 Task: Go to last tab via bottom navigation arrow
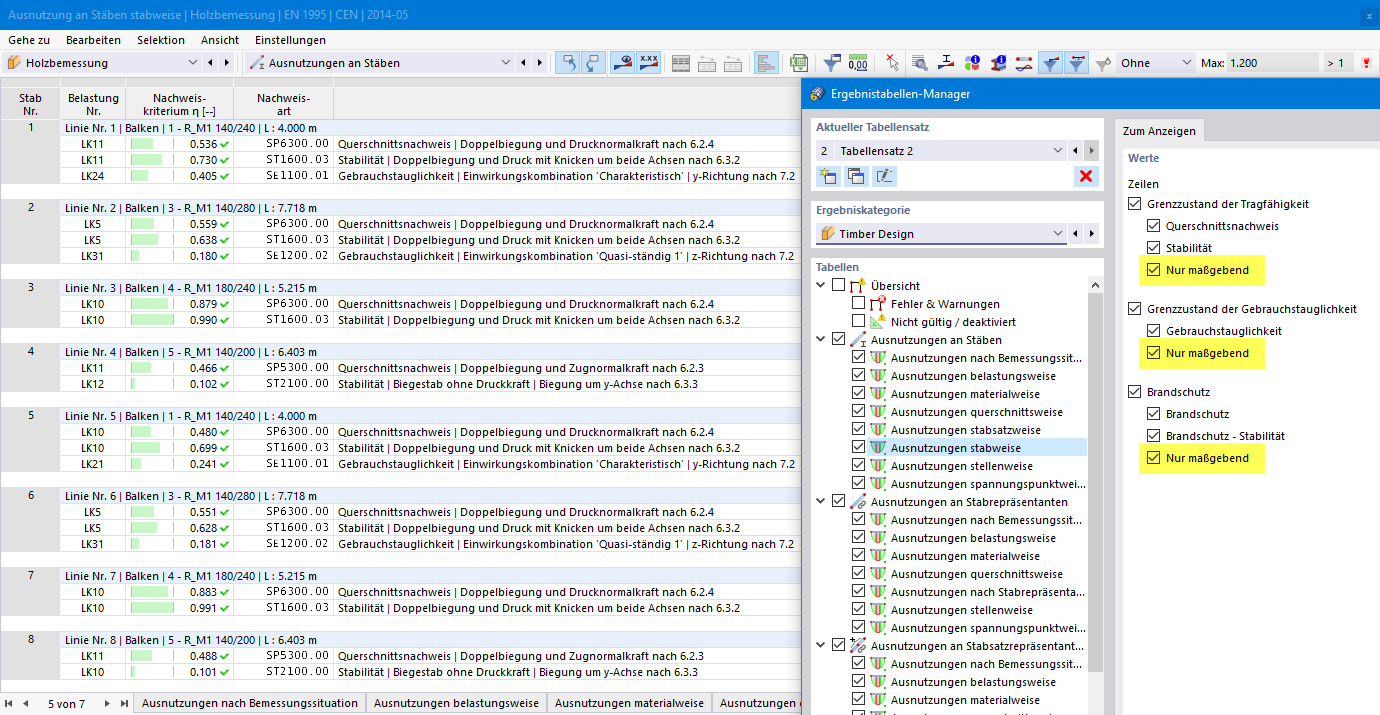pos(124,703)
